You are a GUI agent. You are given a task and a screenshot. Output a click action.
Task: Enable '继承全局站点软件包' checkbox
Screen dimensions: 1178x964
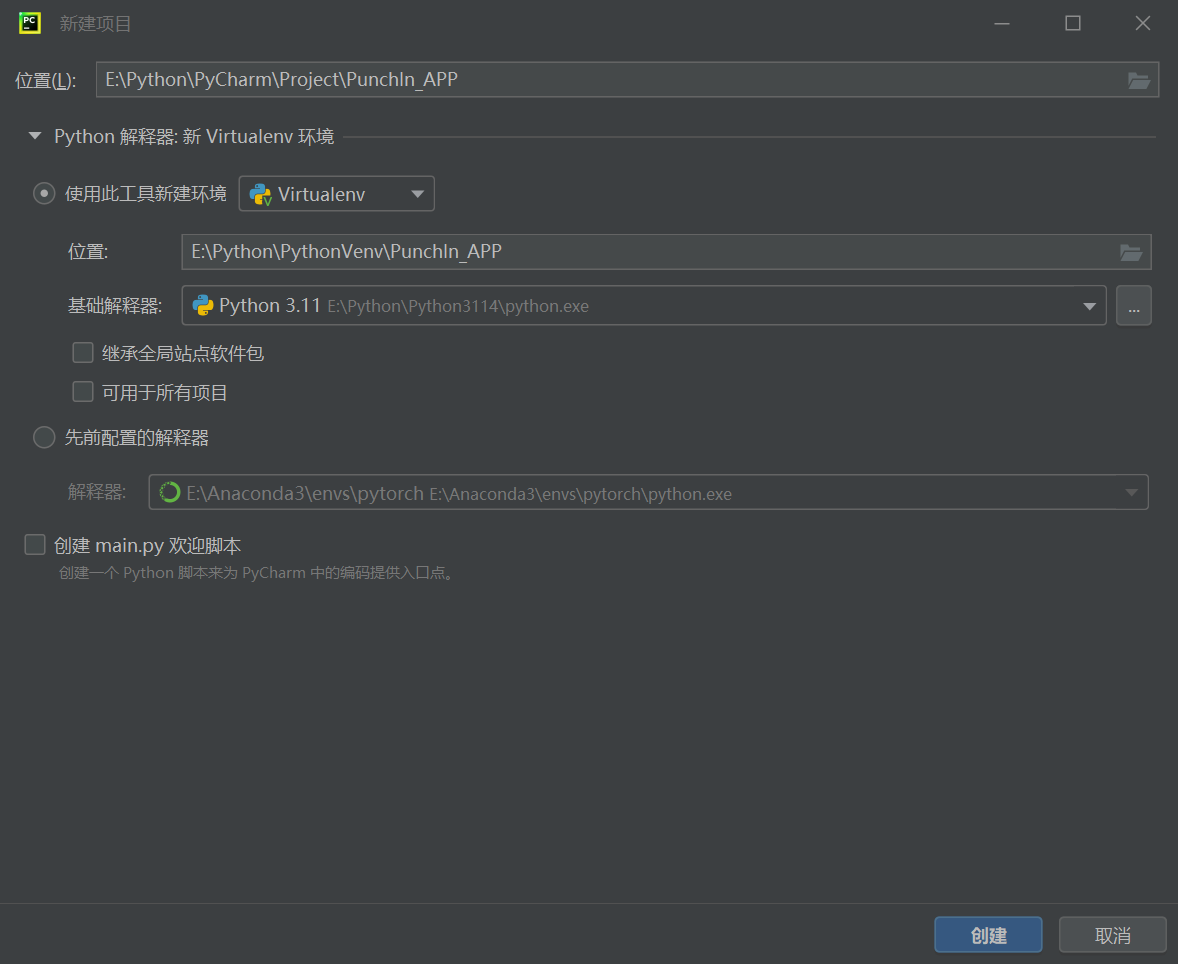pos(83,353)
